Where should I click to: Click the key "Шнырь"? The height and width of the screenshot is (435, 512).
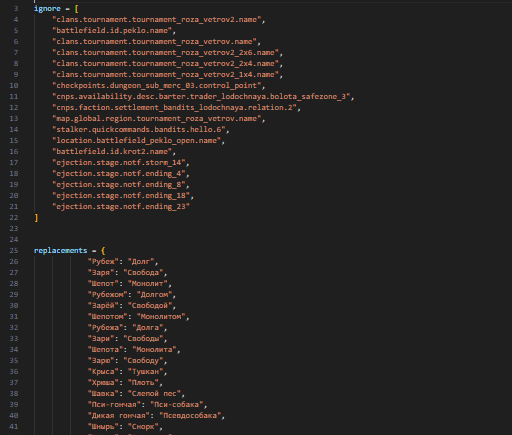point(103,427)
